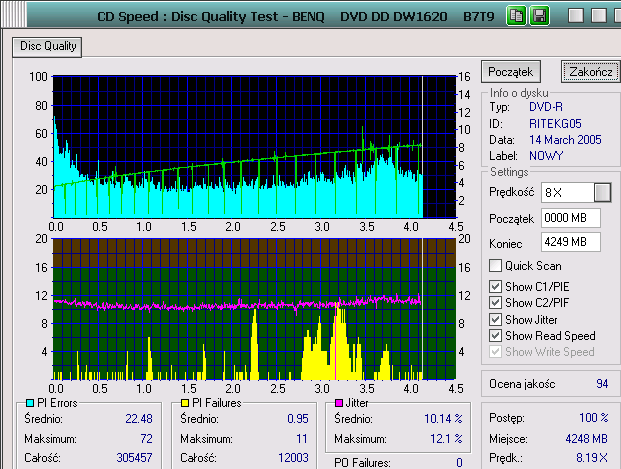Click the label value NOWY
The height and width of the screenshot is (469, 621).
pos(546,156)
